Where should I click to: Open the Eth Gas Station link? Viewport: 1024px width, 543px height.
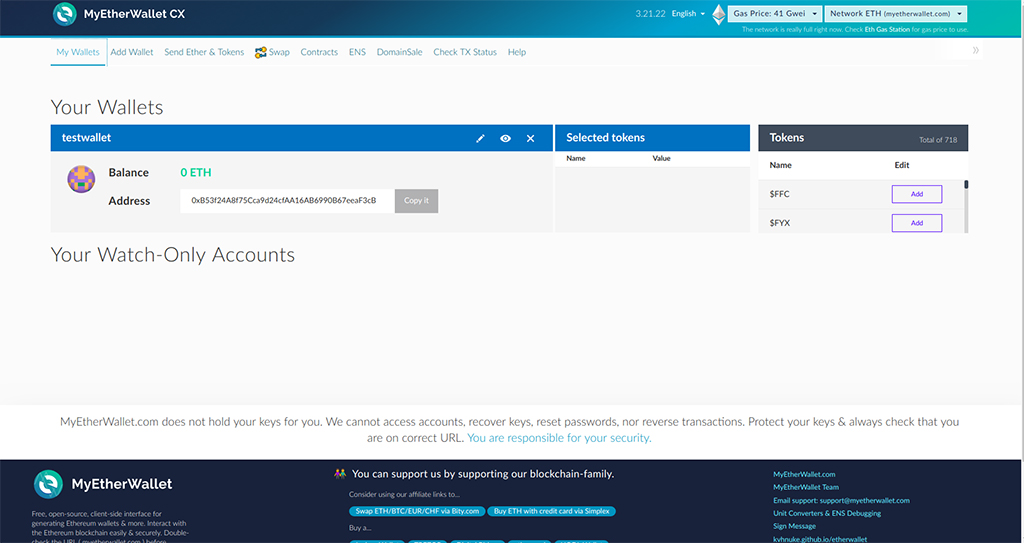click(x=886, y=29)
